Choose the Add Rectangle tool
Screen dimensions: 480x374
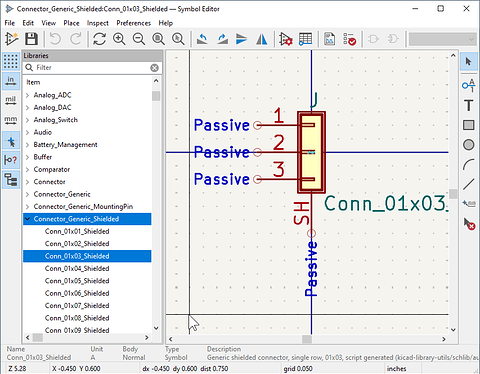point(469,125)
